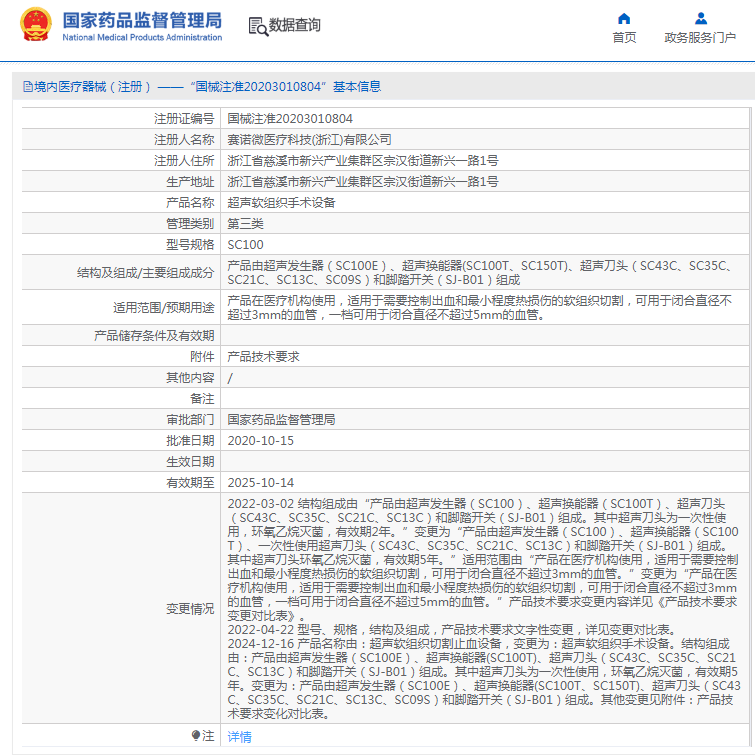This screenshot has height=755, width=755.
Task: Click the 首页 home icon
Action: (x=624, y=19)
